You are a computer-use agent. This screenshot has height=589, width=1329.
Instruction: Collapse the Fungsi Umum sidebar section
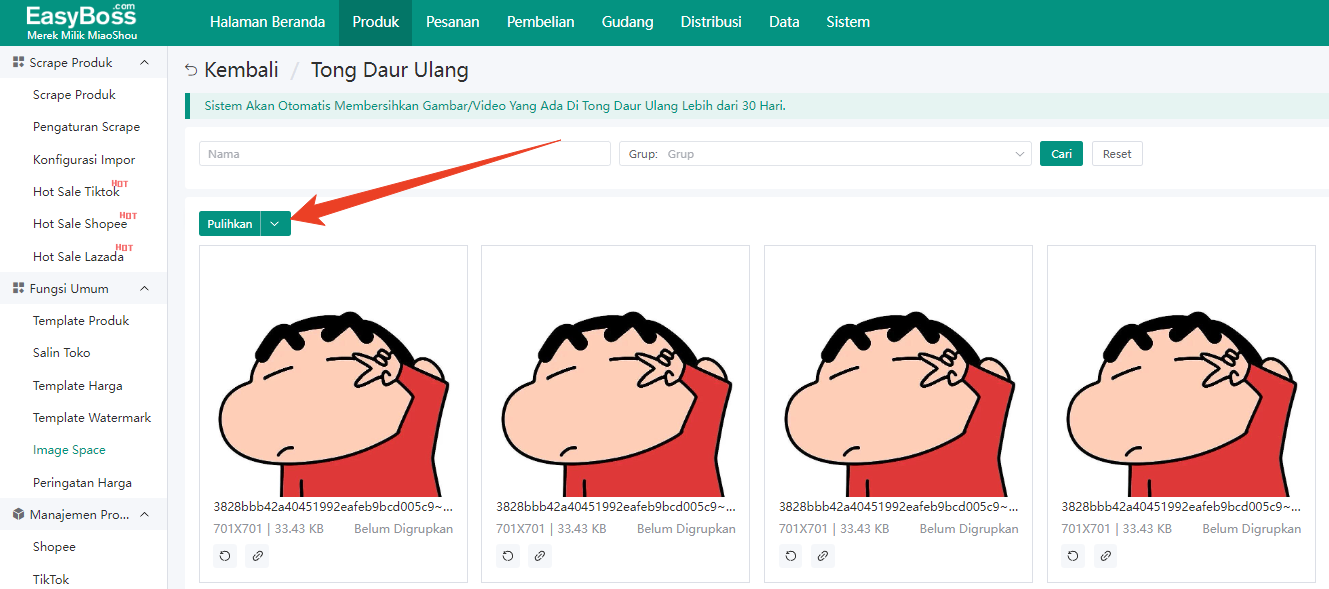tap(144, 288)
